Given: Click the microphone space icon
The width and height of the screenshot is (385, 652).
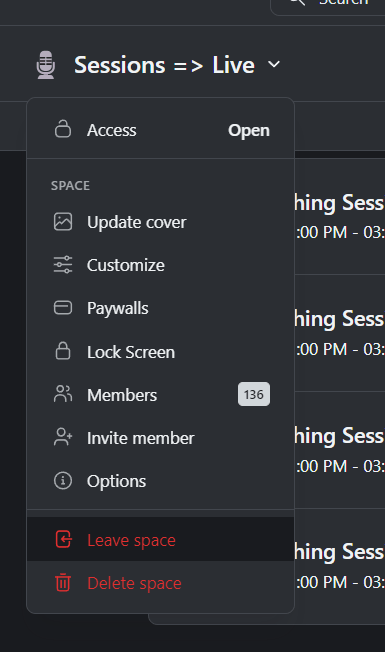Looking at the screenshot, I should click(46, 65).
